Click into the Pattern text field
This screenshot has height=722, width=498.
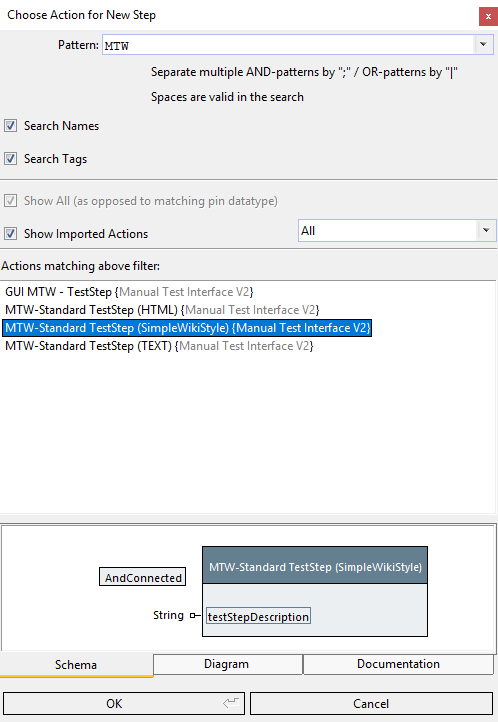(288, 45)
